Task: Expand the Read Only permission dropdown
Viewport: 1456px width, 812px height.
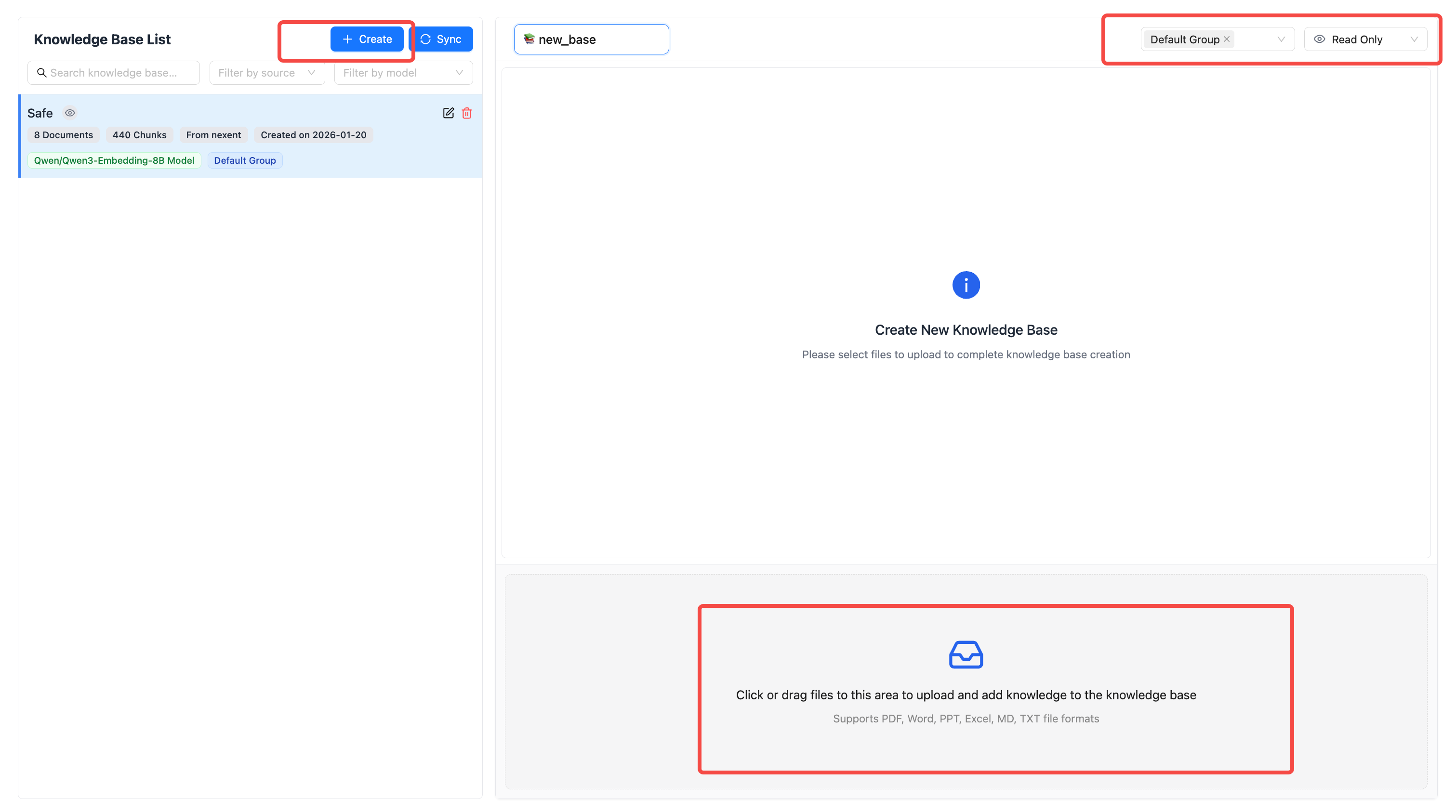Action: 1414,39
